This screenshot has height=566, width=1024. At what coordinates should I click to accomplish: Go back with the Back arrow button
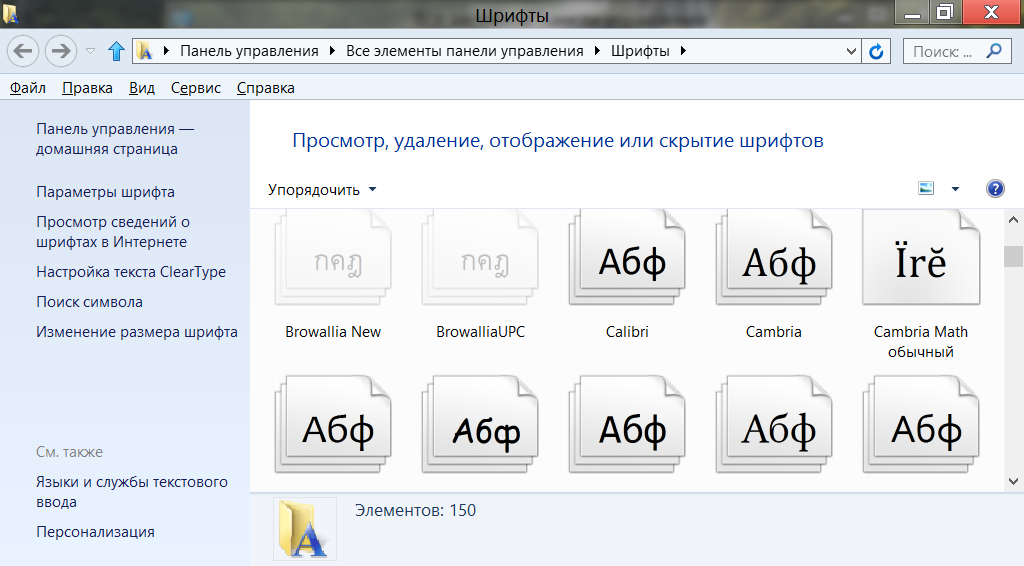coord(23,51)
